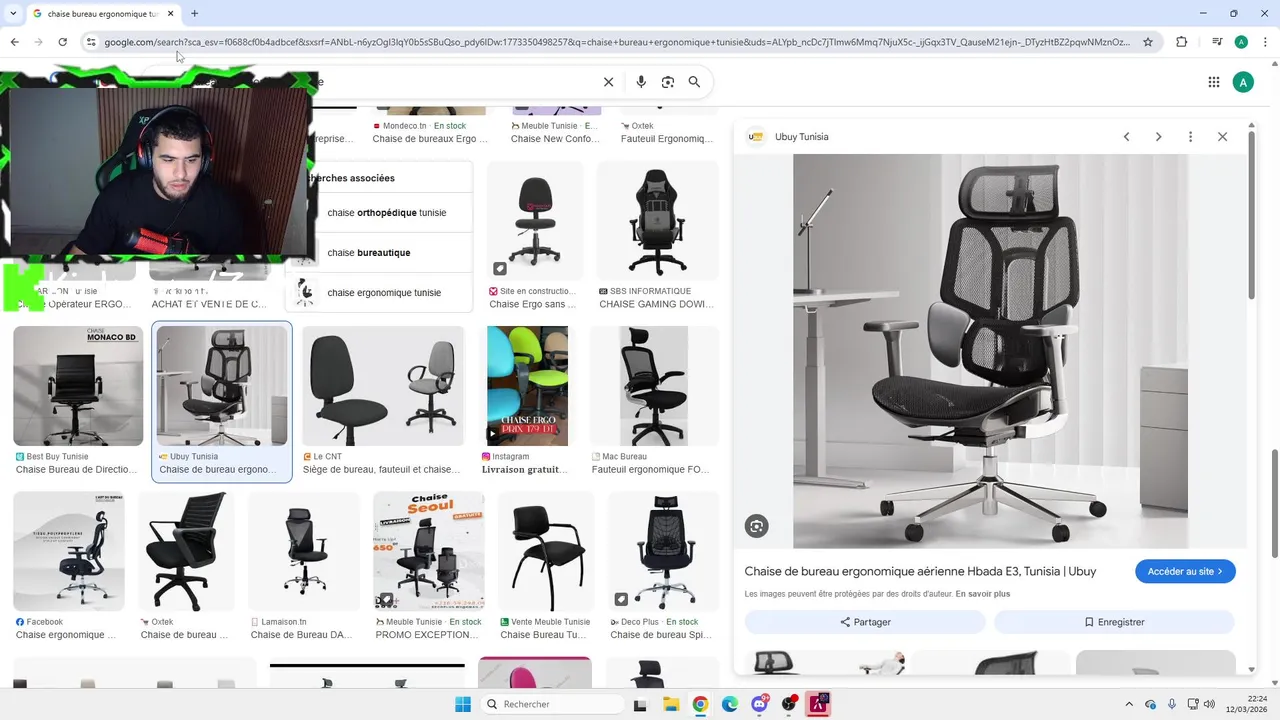Open Microsoft Edge from taskbar
The height and width of the screenshot is (720, 1280).
click(730, 704)
